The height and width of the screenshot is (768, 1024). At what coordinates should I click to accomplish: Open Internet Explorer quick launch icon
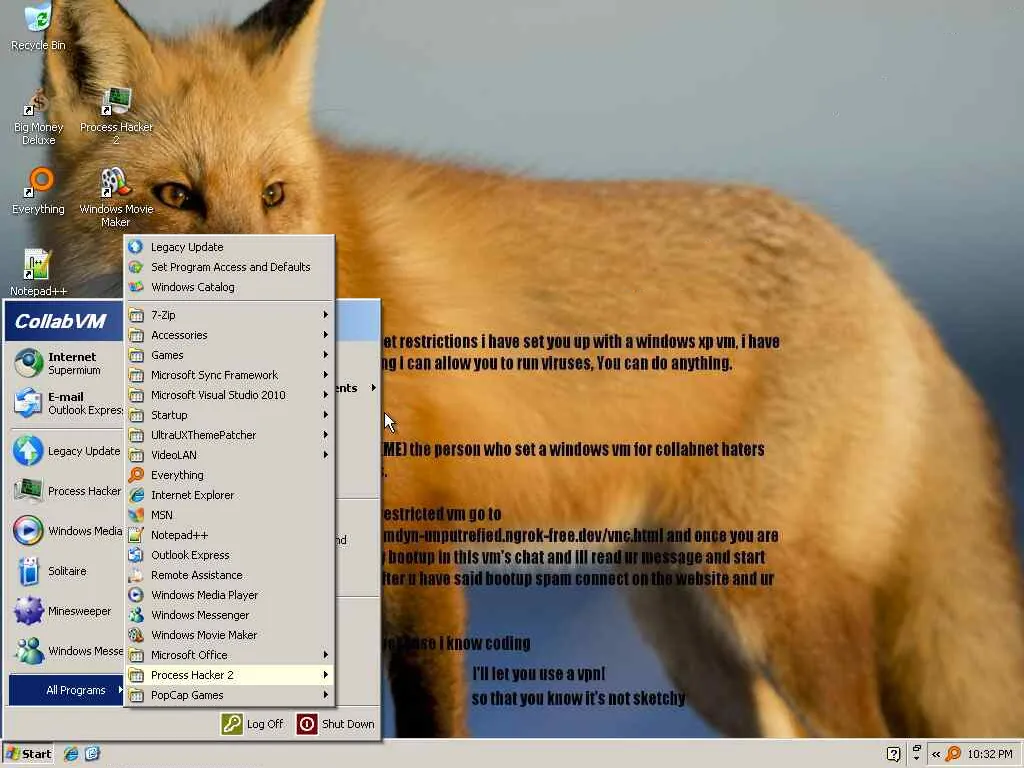click(71, 754)
